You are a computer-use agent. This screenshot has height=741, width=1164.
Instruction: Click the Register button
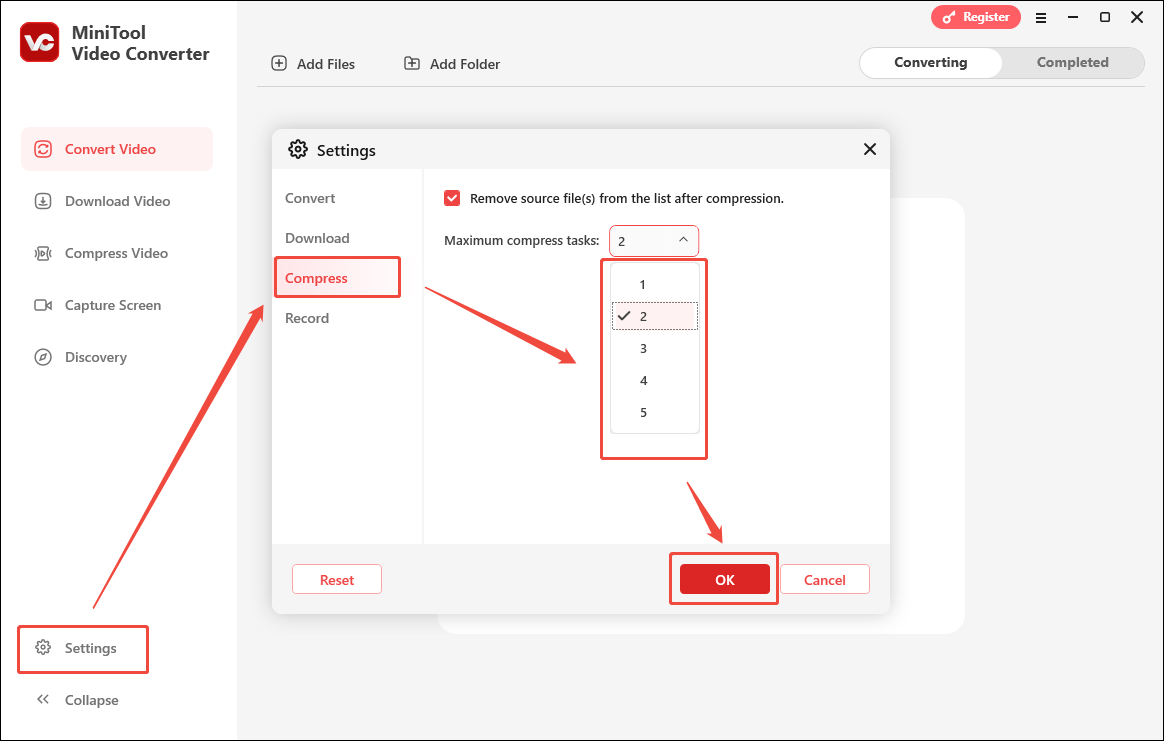click(x=976, y=17)
